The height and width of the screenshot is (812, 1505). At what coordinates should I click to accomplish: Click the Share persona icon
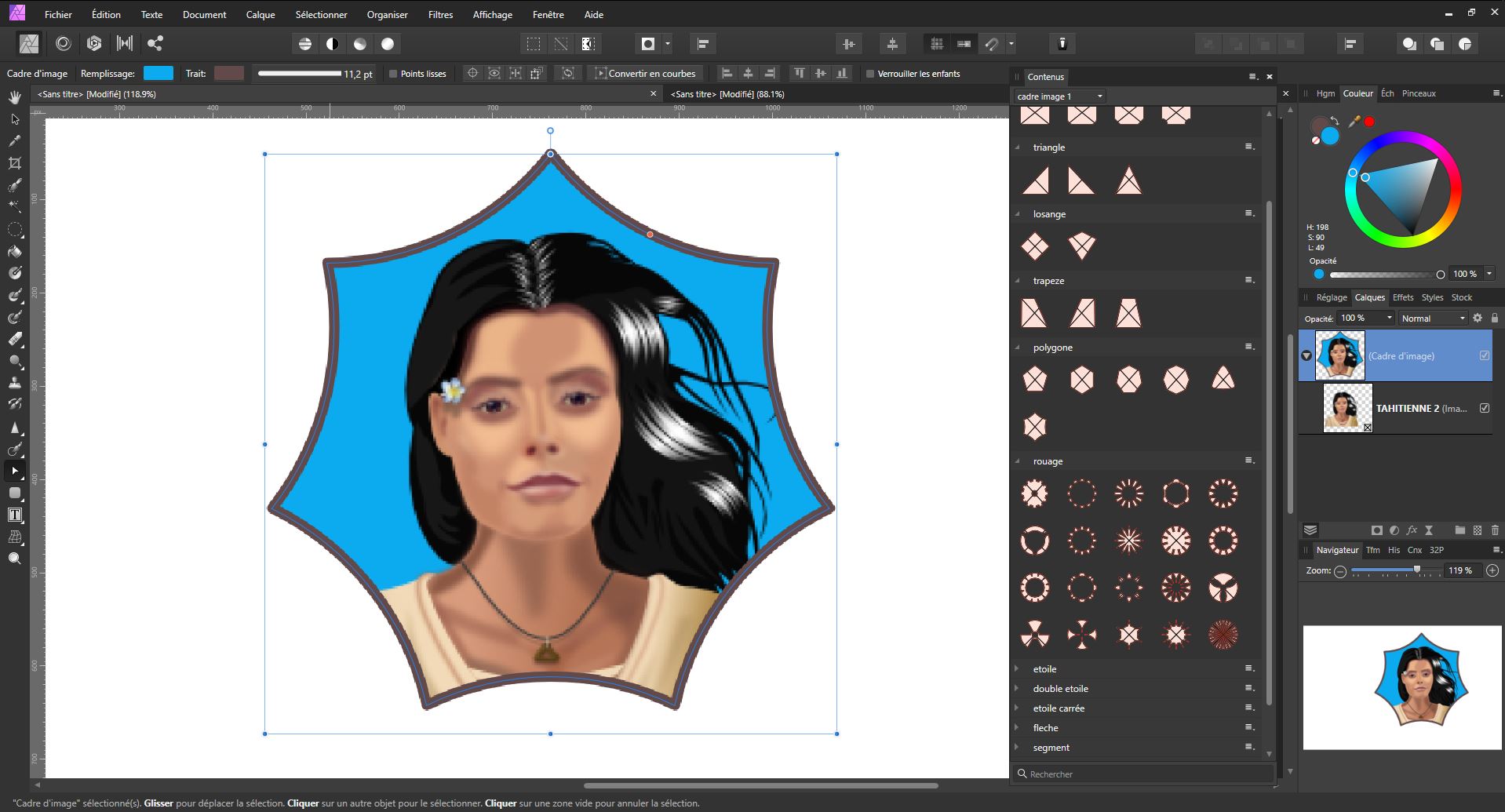155,44
